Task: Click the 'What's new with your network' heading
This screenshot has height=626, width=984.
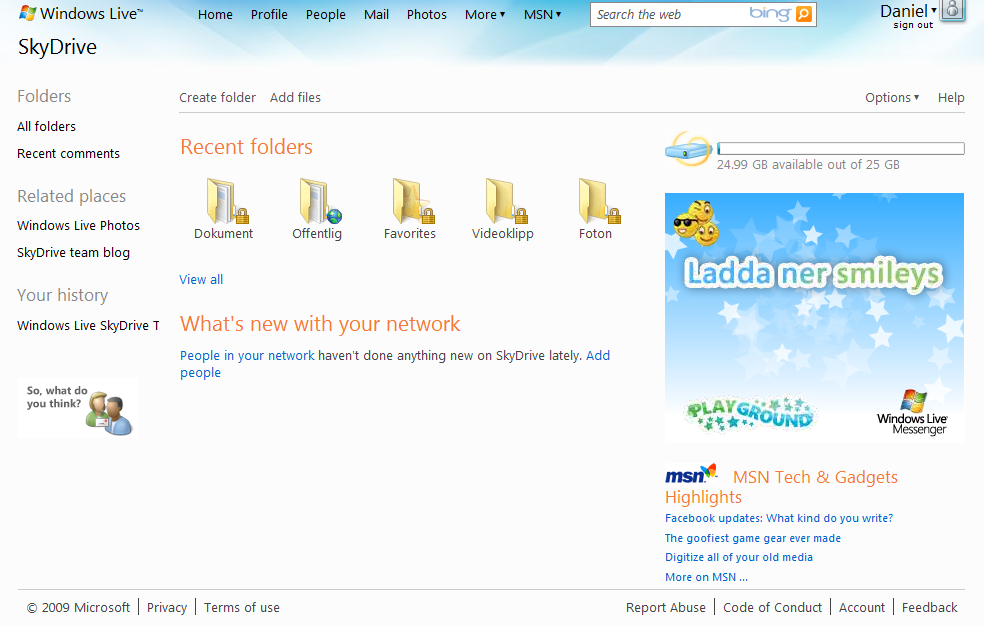Action: click(x=320, y=324)
